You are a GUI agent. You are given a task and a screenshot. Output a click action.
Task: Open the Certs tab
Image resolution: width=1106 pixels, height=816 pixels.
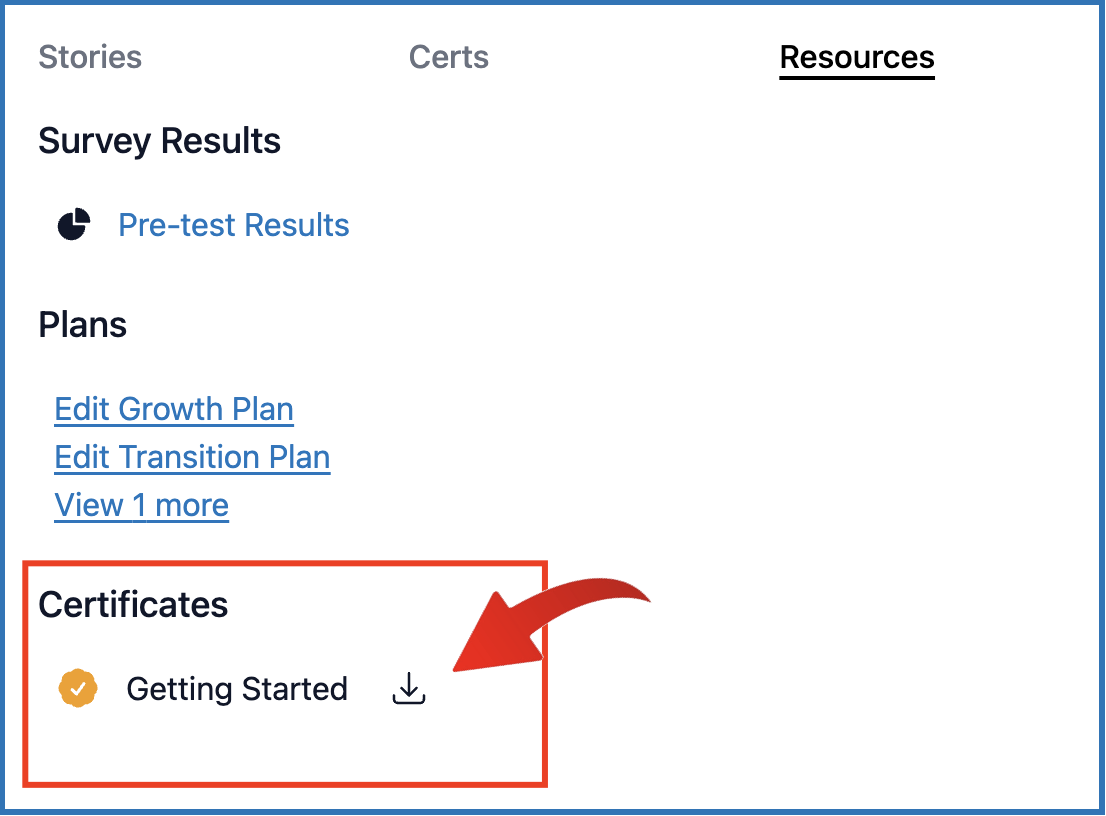(449, 57)
